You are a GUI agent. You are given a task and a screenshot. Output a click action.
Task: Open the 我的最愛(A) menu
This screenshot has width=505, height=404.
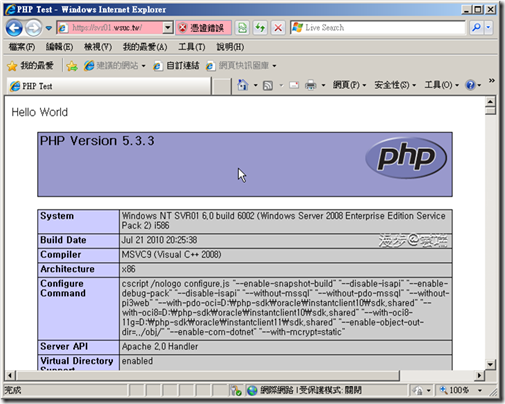(145, 47)
